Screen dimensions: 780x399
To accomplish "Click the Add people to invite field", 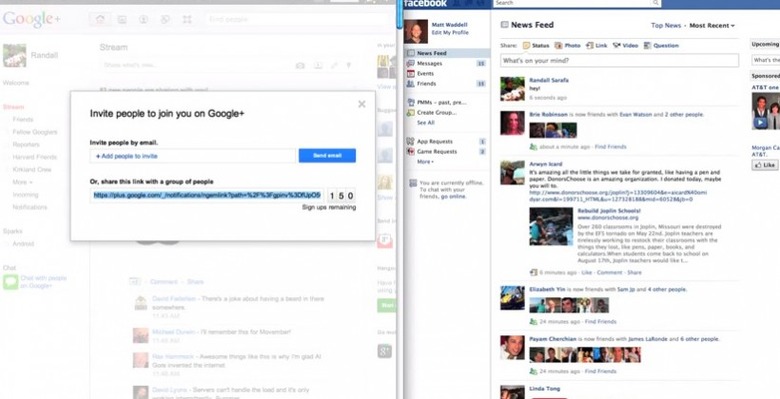I will pos(193,156).
